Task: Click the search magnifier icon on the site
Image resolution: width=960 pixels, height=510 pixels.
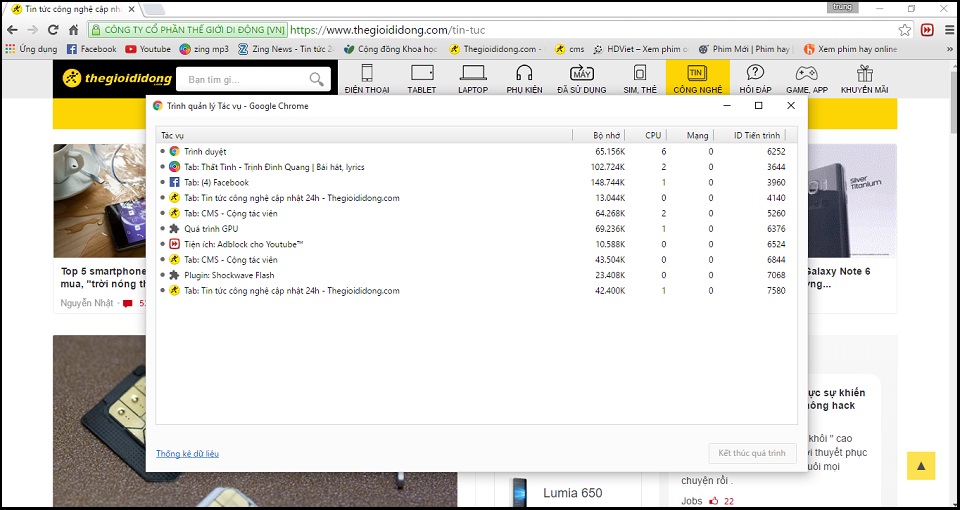Action: (317, 79)
